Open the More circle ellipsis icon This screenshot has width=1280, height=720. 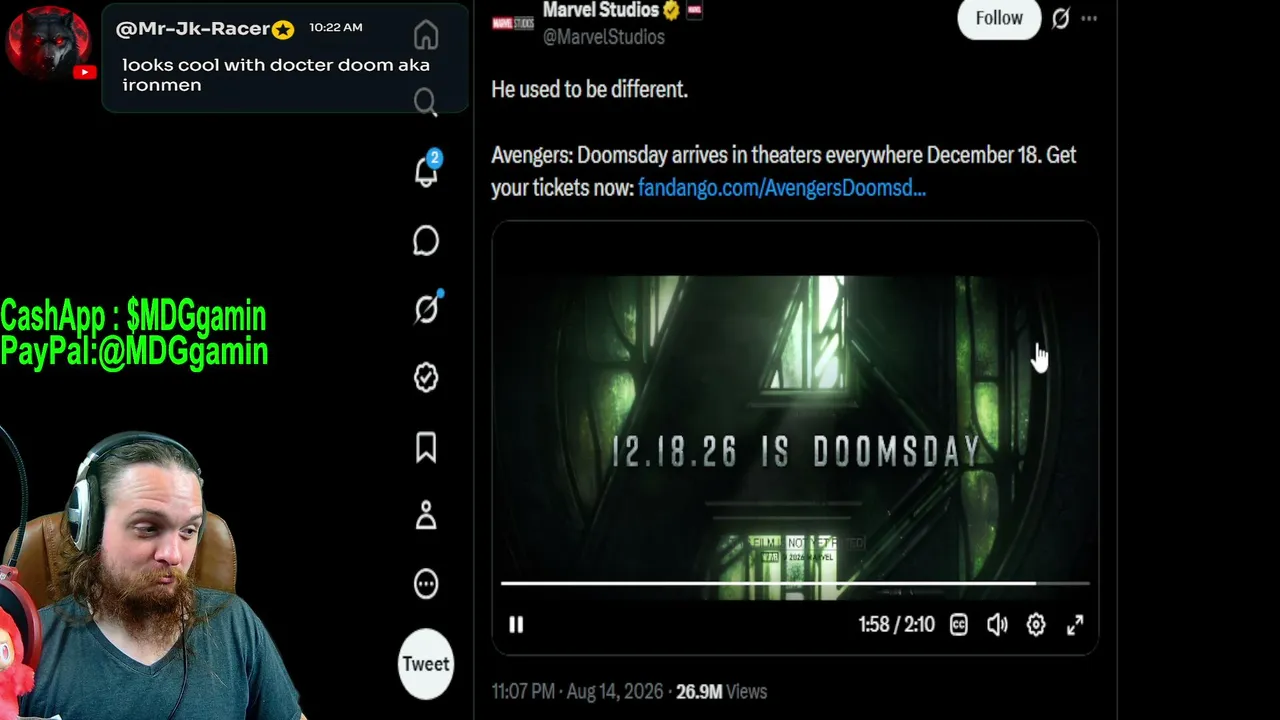[426, 584]
